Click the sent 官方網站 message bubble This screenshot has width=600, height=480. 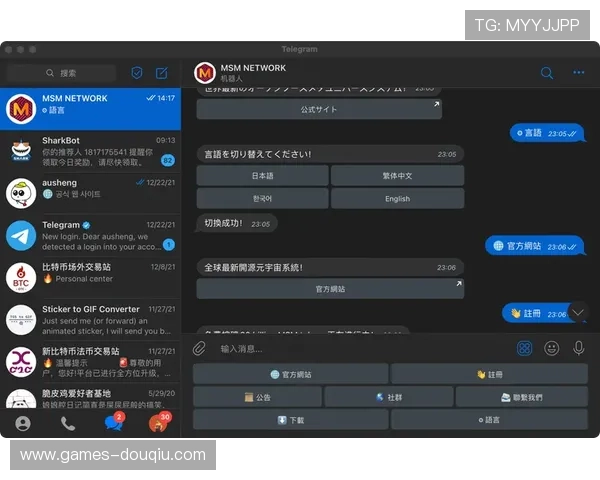[535, 246]
